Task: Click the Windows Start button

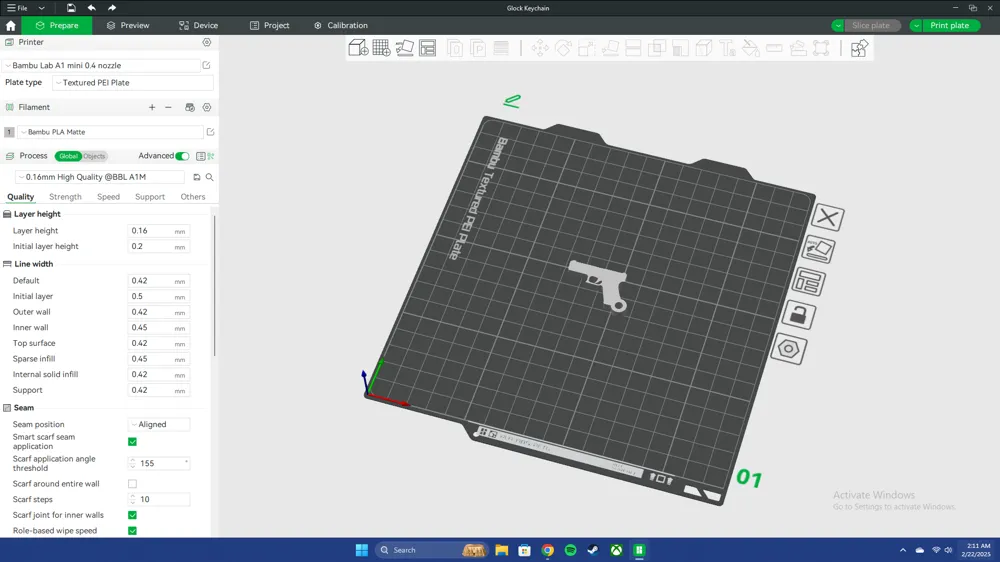Action: 362,550
